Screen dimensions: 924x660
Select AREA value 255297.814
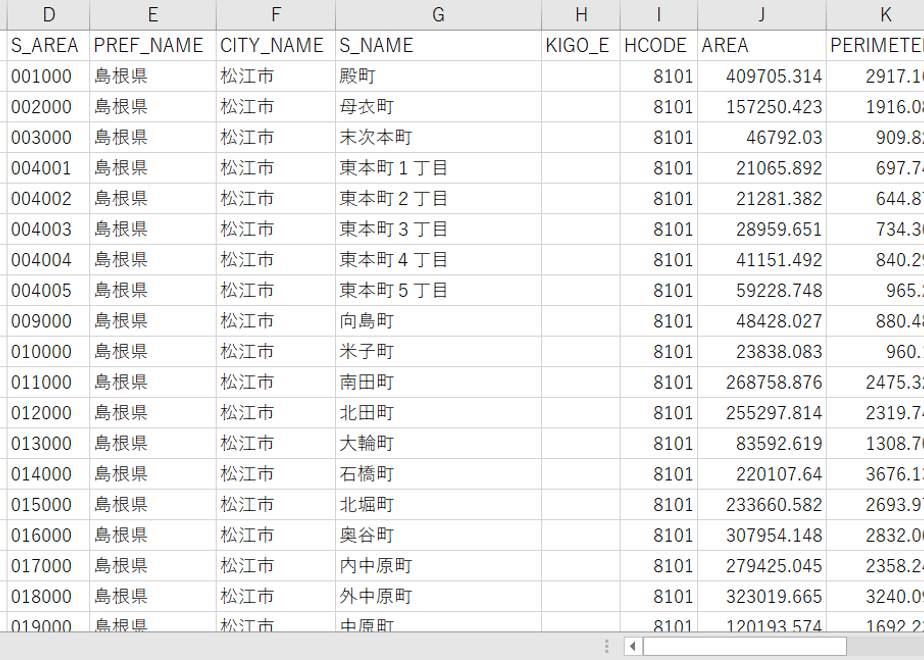click(762, 413)
